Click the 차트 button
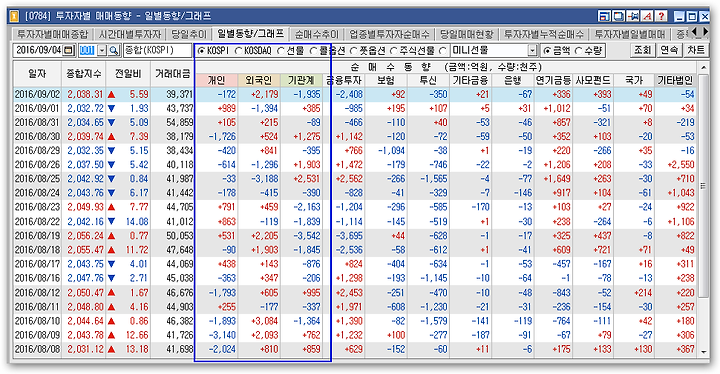Viewport: 720px width, 374px height. pos(696,50)
